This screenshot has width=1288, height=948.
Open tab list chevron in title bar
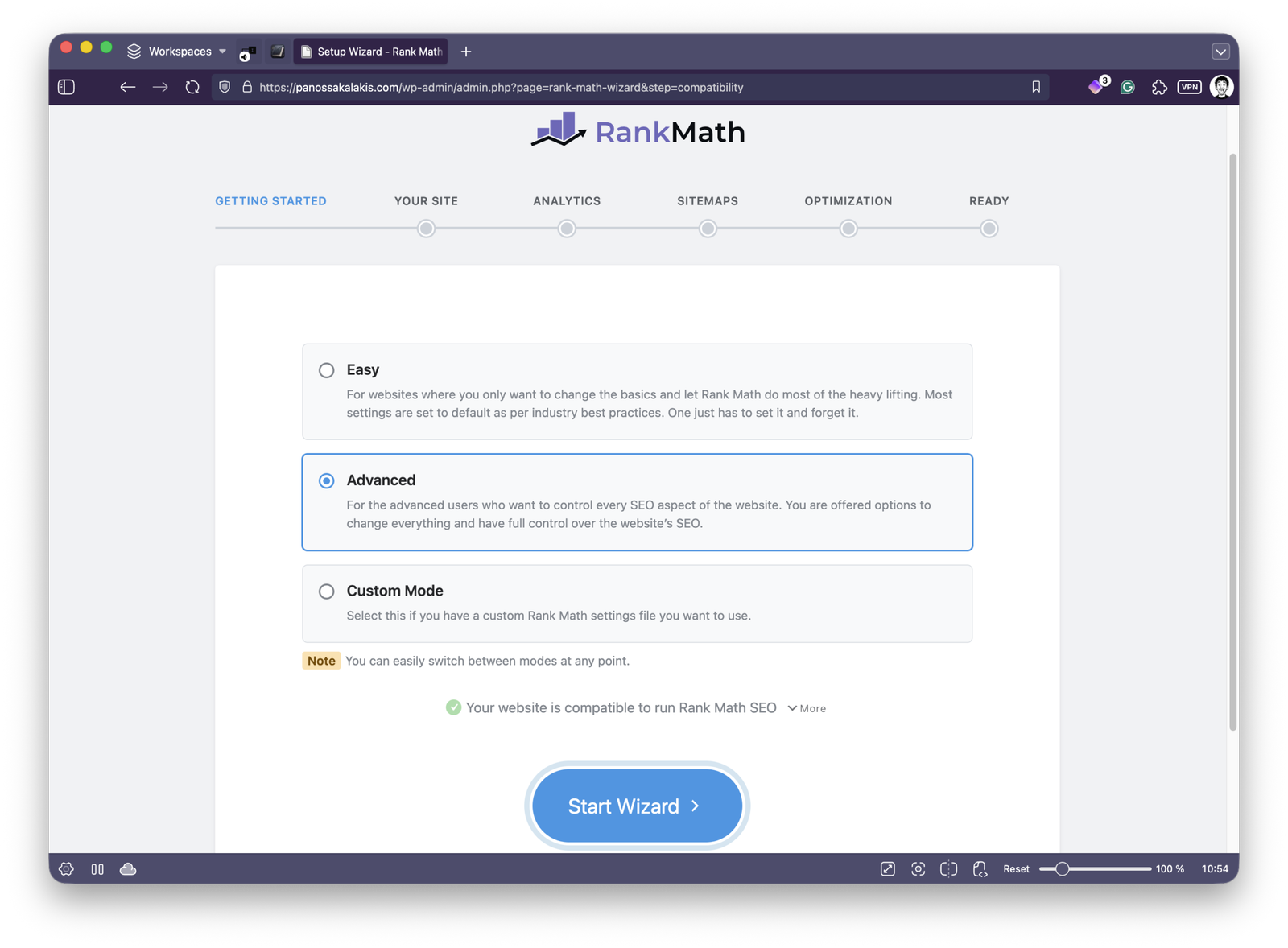pyautogui.click(x=1220, y=52)
